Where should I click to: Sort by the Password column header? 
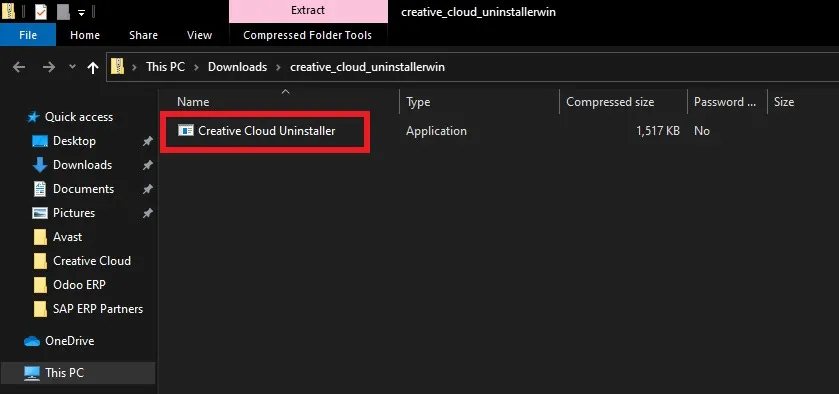click(x=725, y=102)
